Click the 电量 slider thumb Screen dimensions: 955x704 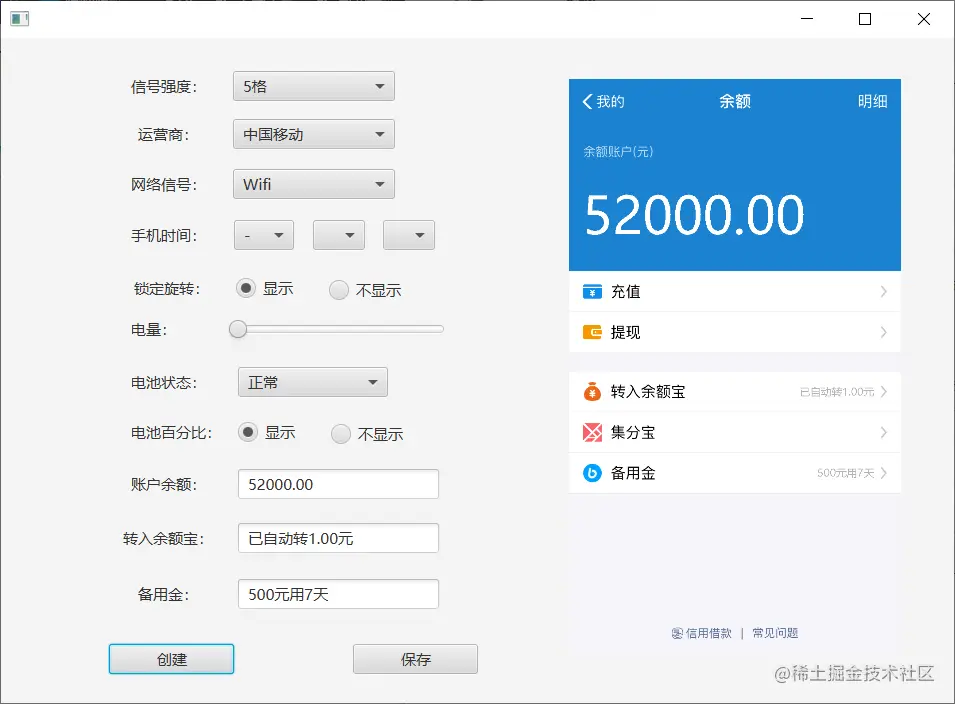click(238, 329)
